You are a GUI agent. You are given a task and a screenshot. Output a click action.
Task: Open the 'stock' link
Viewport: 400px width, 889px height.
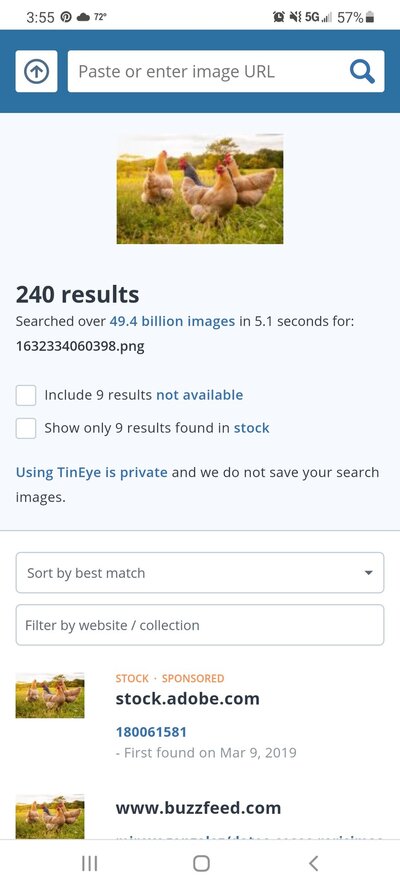click(x=252, y=428)
